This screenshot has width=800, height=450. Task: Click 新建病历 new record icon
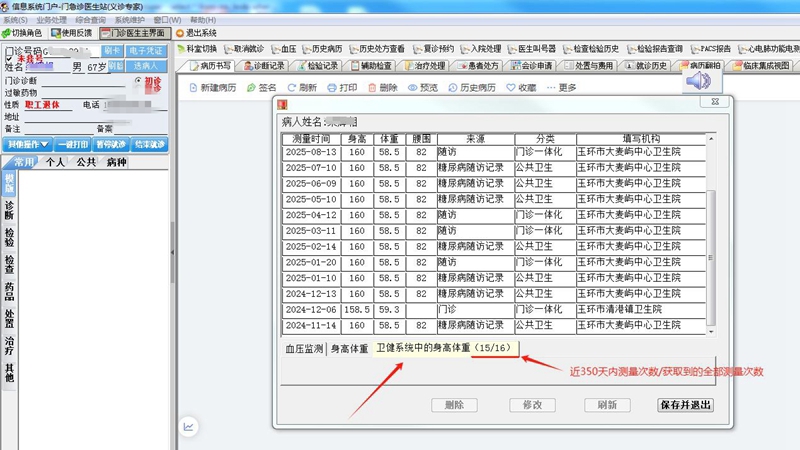click(x=193, y=88)
